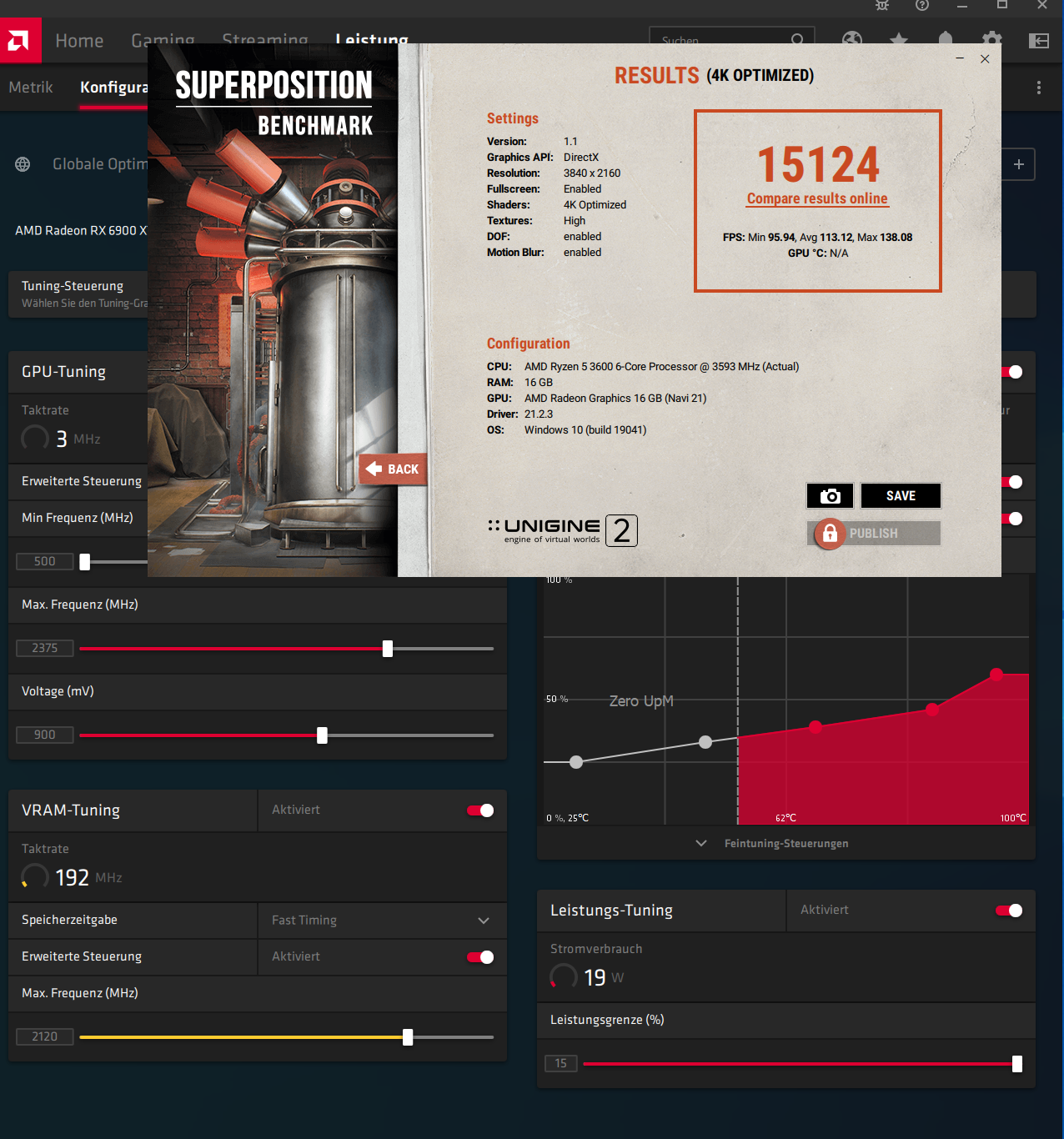The image size is (1064, 1139).
Task: Adjust GPU Max. Frequenz slider handle
Action: point(388,649)
